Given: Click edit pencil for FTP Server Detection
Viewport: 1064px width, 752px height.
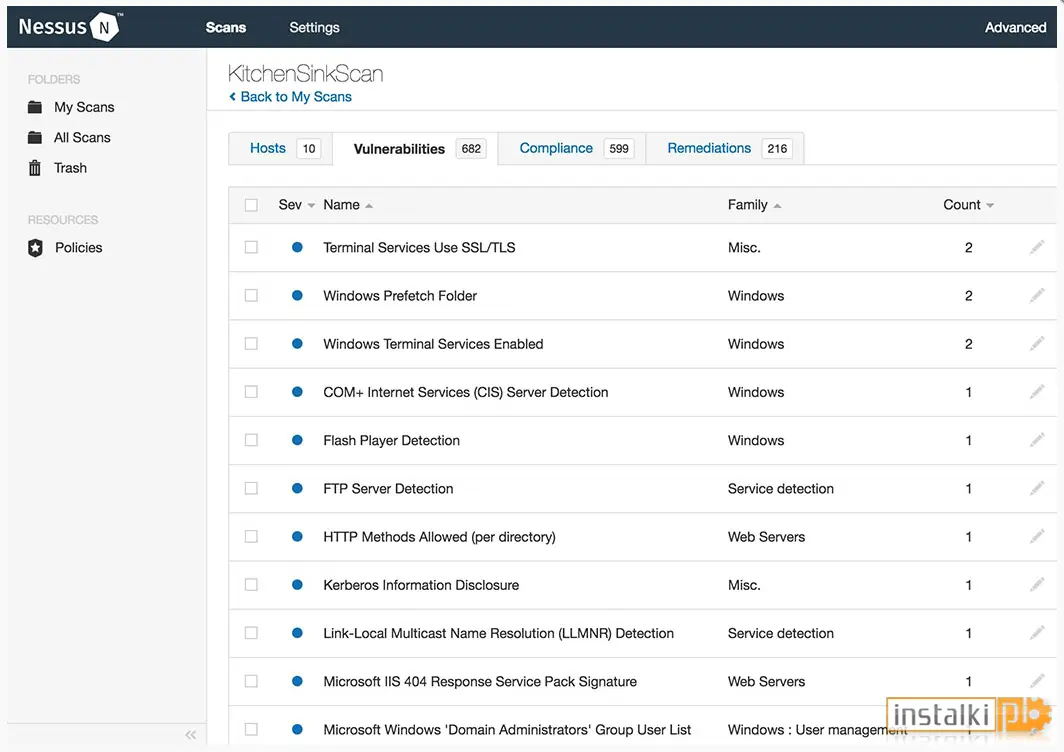Looking at the screenshot, I should click(x=1037, y=488).
